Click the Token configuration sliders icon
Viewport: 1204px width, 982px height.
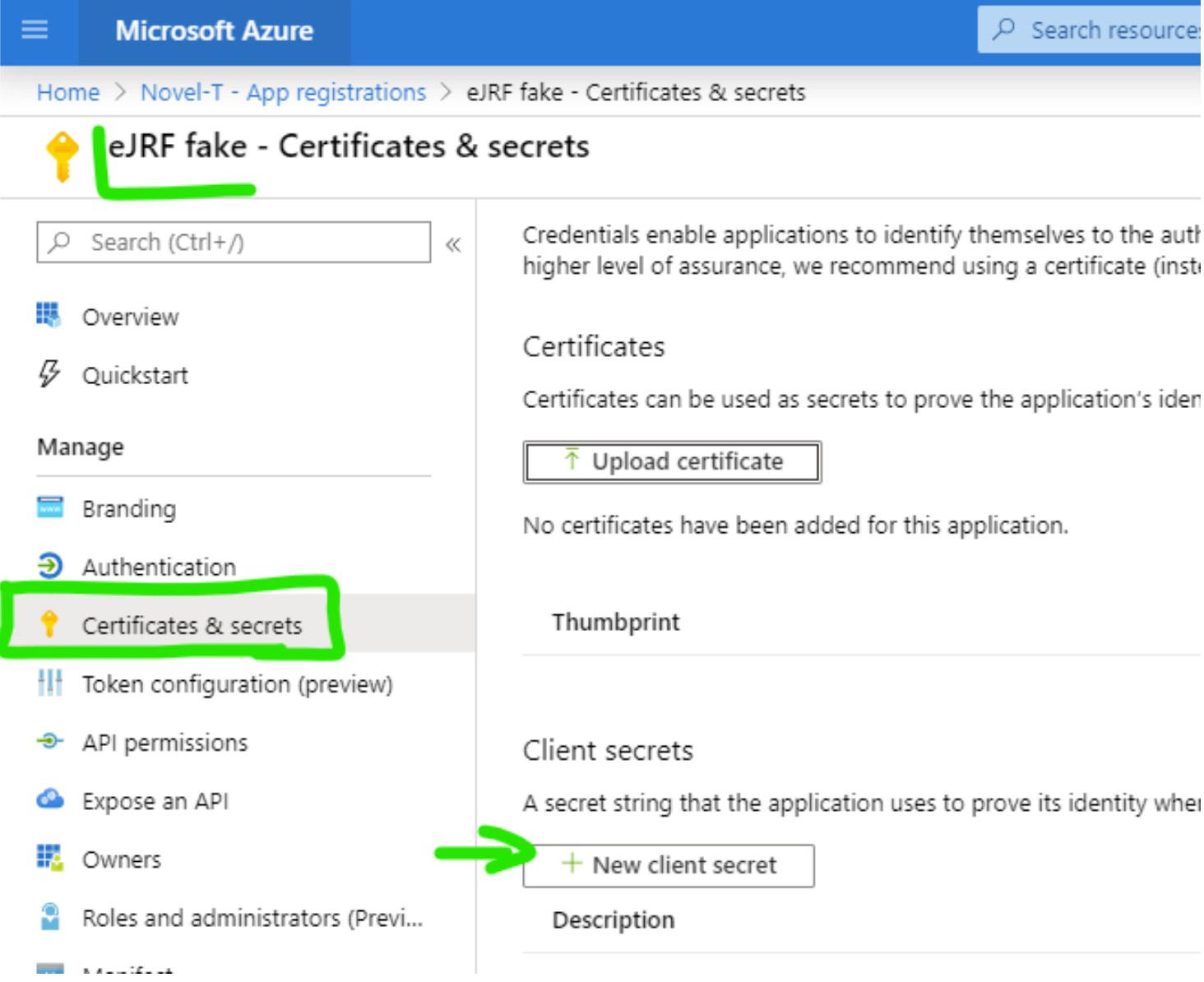[50, 683]
